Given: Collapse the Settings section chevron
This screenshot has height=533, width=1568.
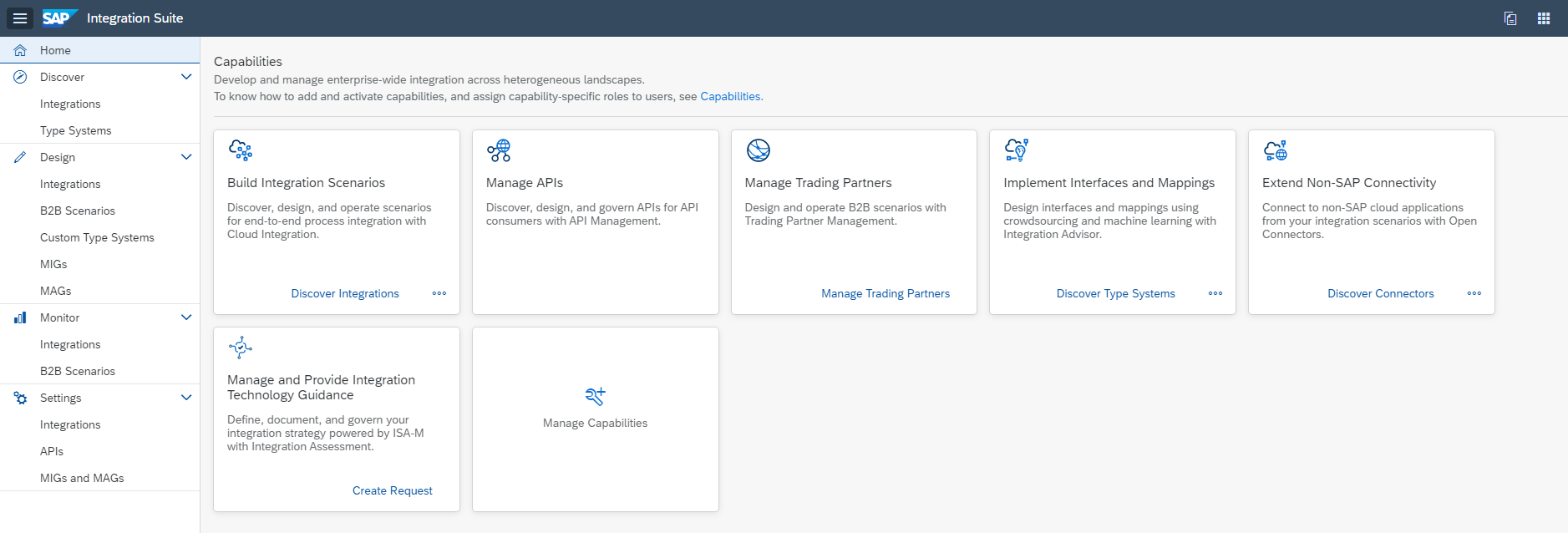Looking at the screenshot, I should click(x=186, y=398).
